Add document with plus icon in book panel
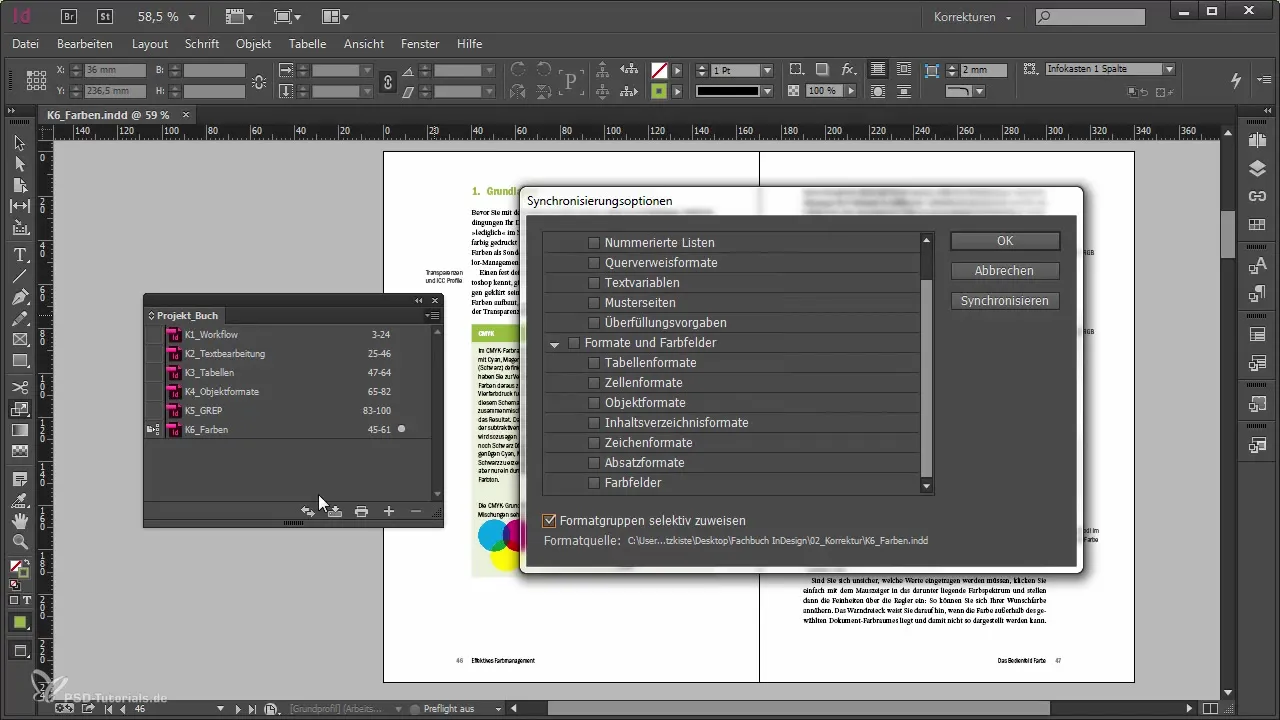 [x=389, y=511]
